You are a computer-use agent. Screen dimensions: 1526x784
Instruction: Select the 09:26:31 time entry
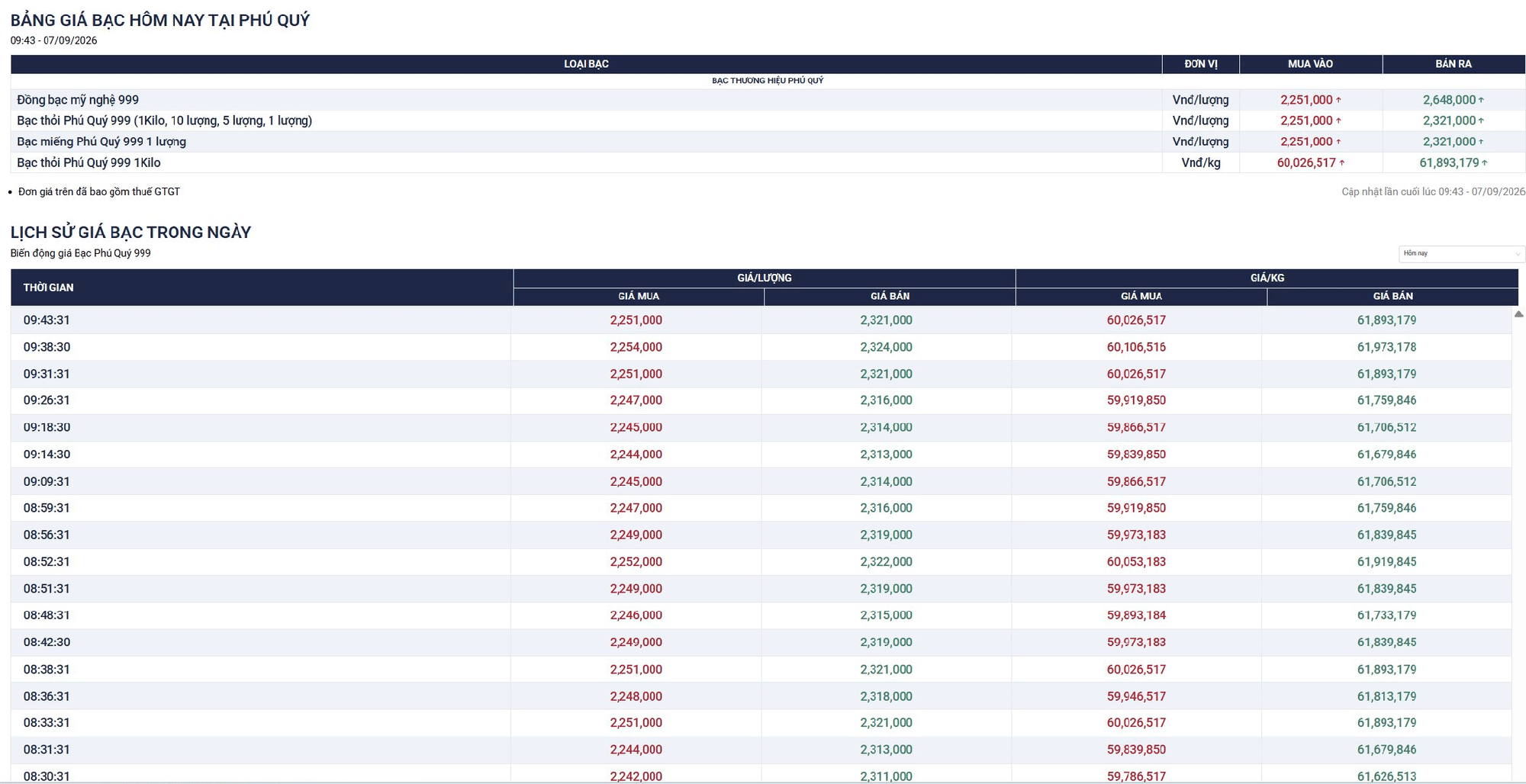(x=47, y=400)
